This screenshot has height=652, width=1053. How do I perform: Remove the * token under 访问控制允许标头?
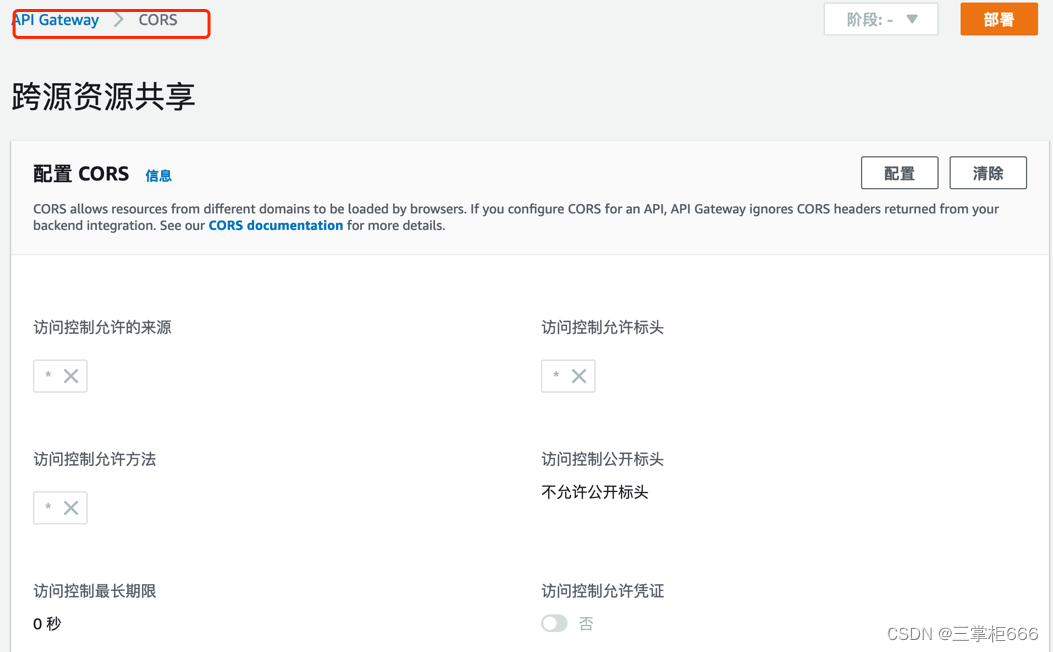click(579, 376)
